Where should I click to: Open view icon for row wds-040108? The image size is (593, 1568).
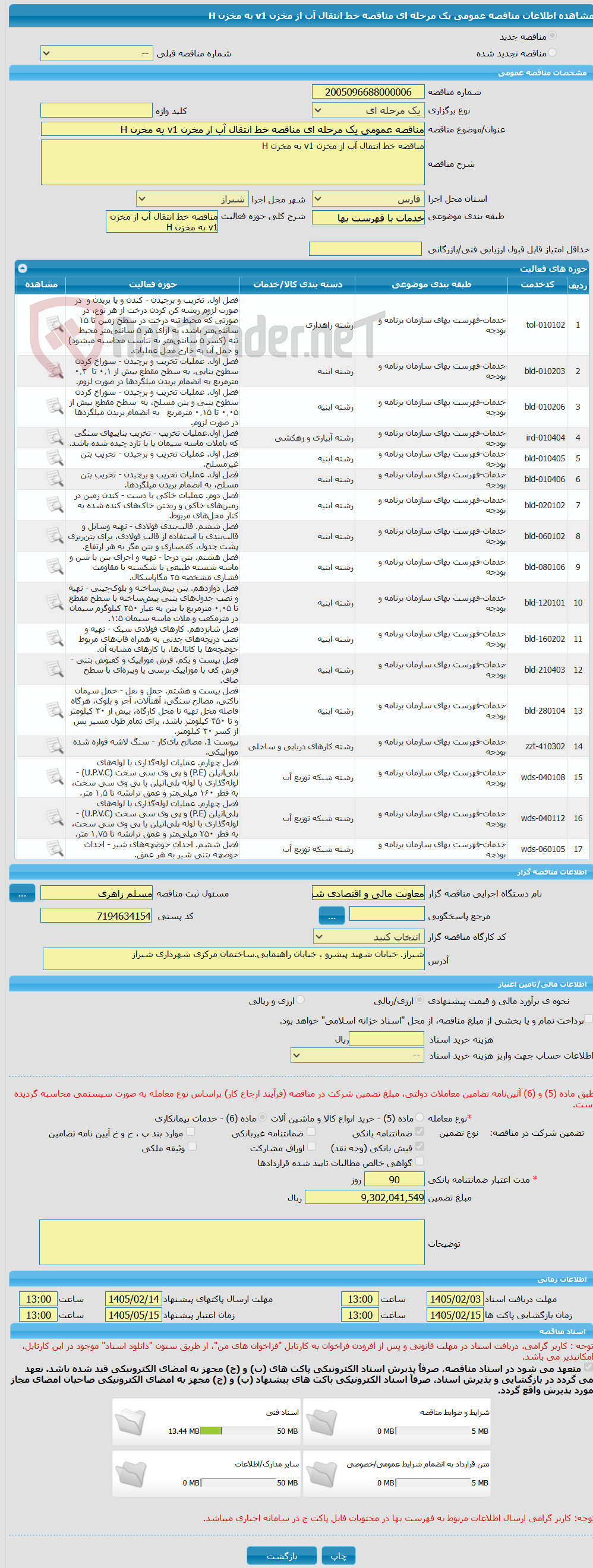coord(55,777)
